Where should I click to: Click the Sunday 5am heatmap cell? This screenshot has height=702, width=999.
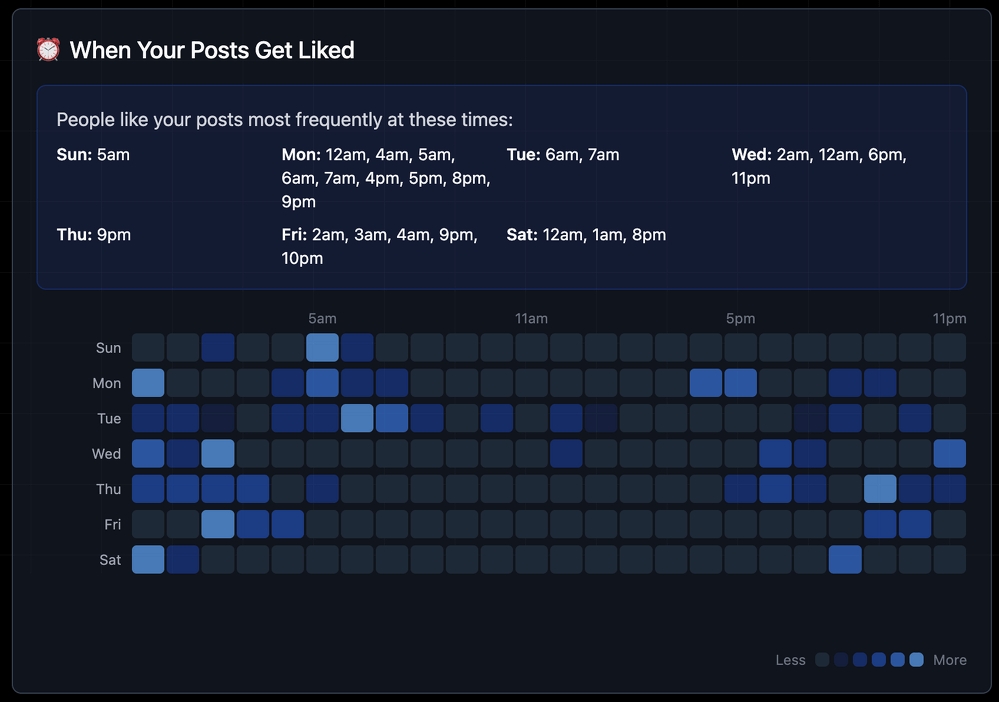(322, 348)
